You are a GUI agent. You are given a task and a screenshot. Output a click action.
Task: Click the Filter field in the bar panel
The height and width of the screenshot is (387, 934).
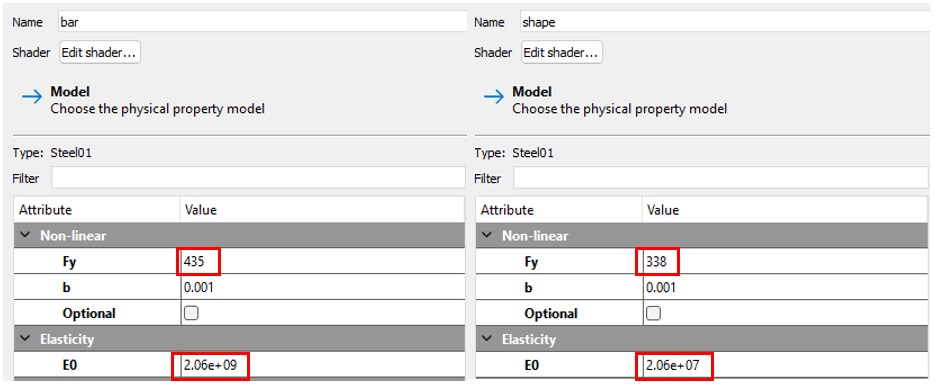pos(258,177)
